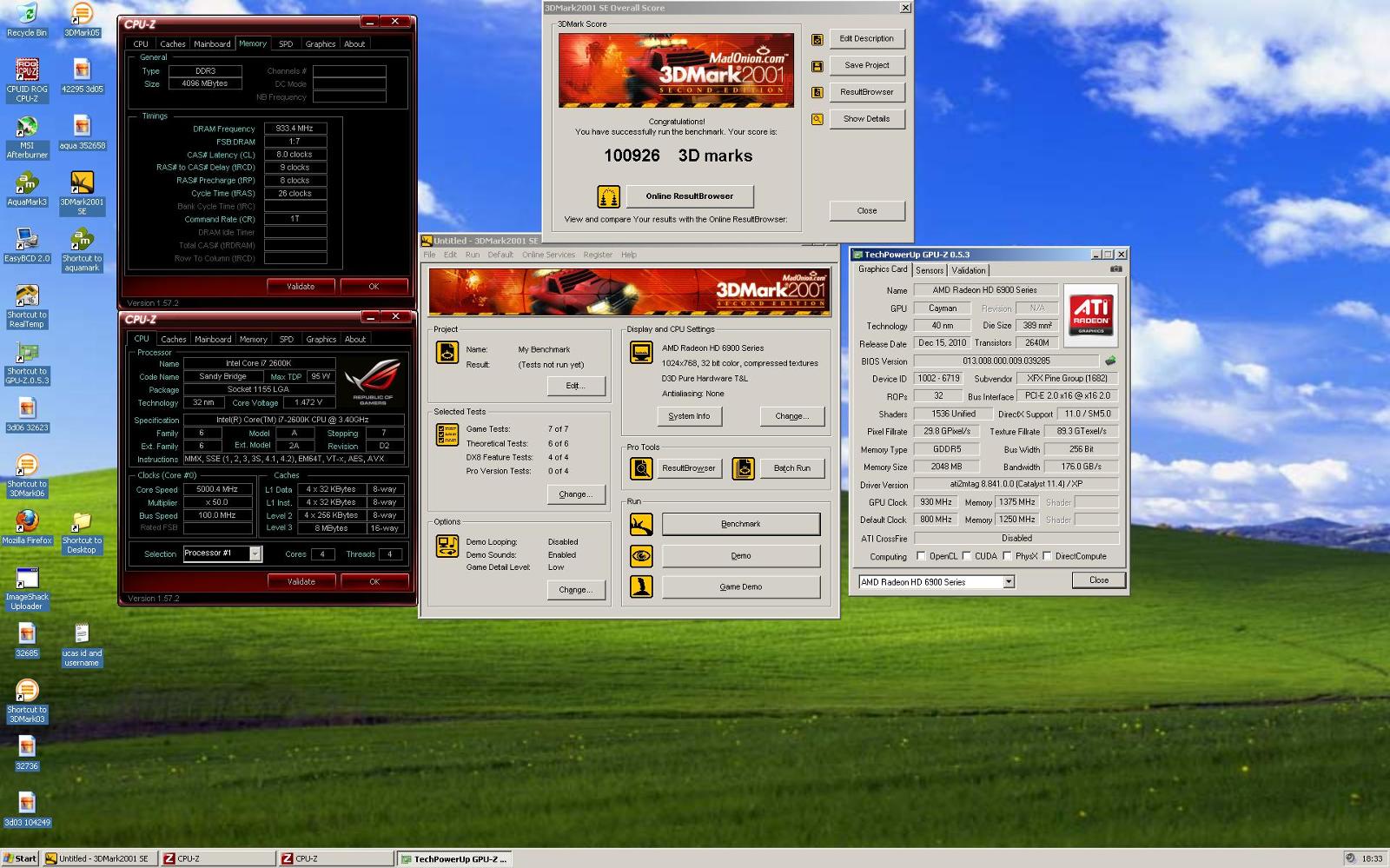Viewport: 1390px width, 868px height.
Task: Launch Mozilla Firefox from the desktop
Action: [x=27, y=527]
